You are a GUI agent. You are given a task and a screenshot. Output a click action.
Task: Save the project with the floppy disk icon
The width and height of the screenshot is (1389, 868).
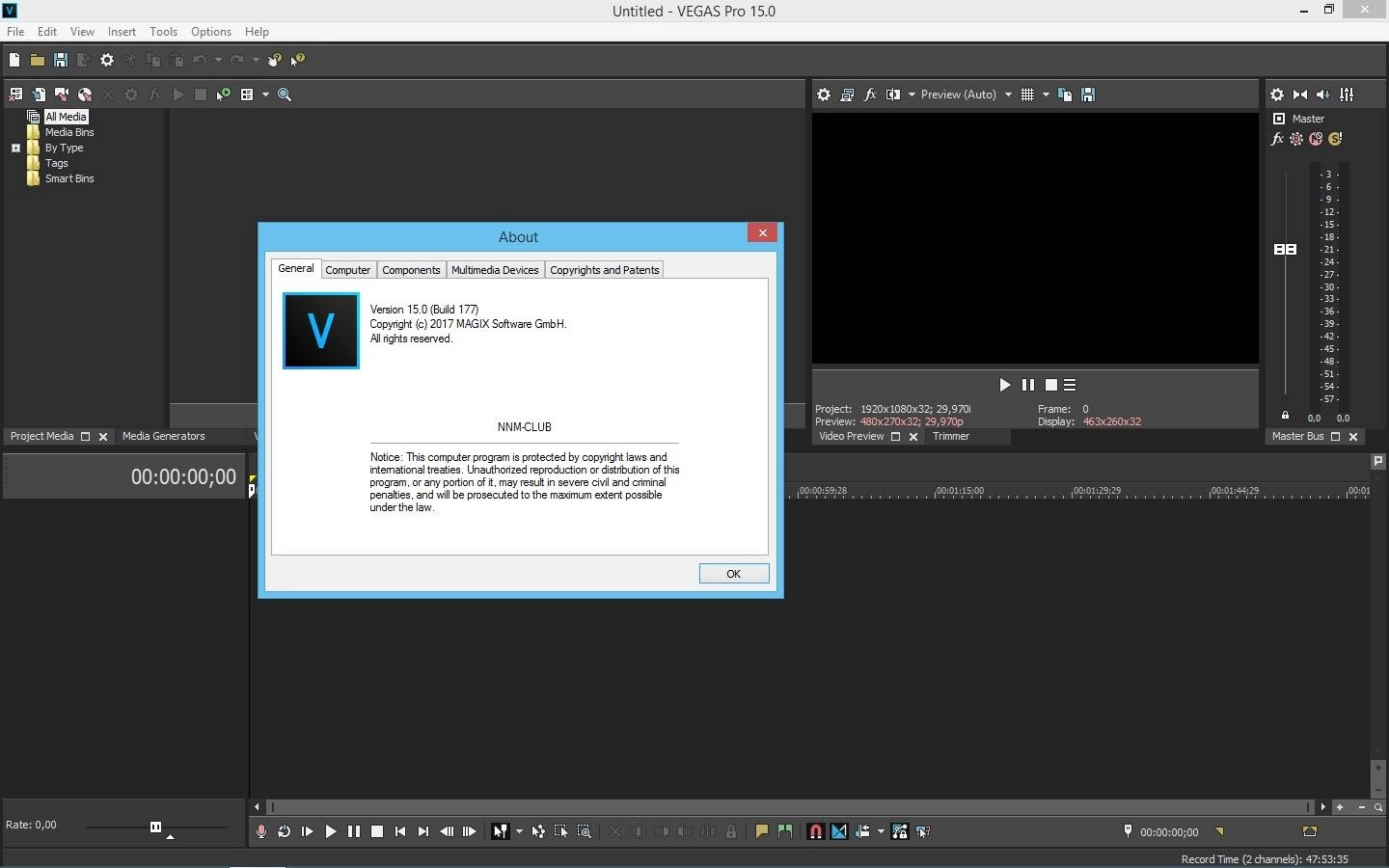61,60
